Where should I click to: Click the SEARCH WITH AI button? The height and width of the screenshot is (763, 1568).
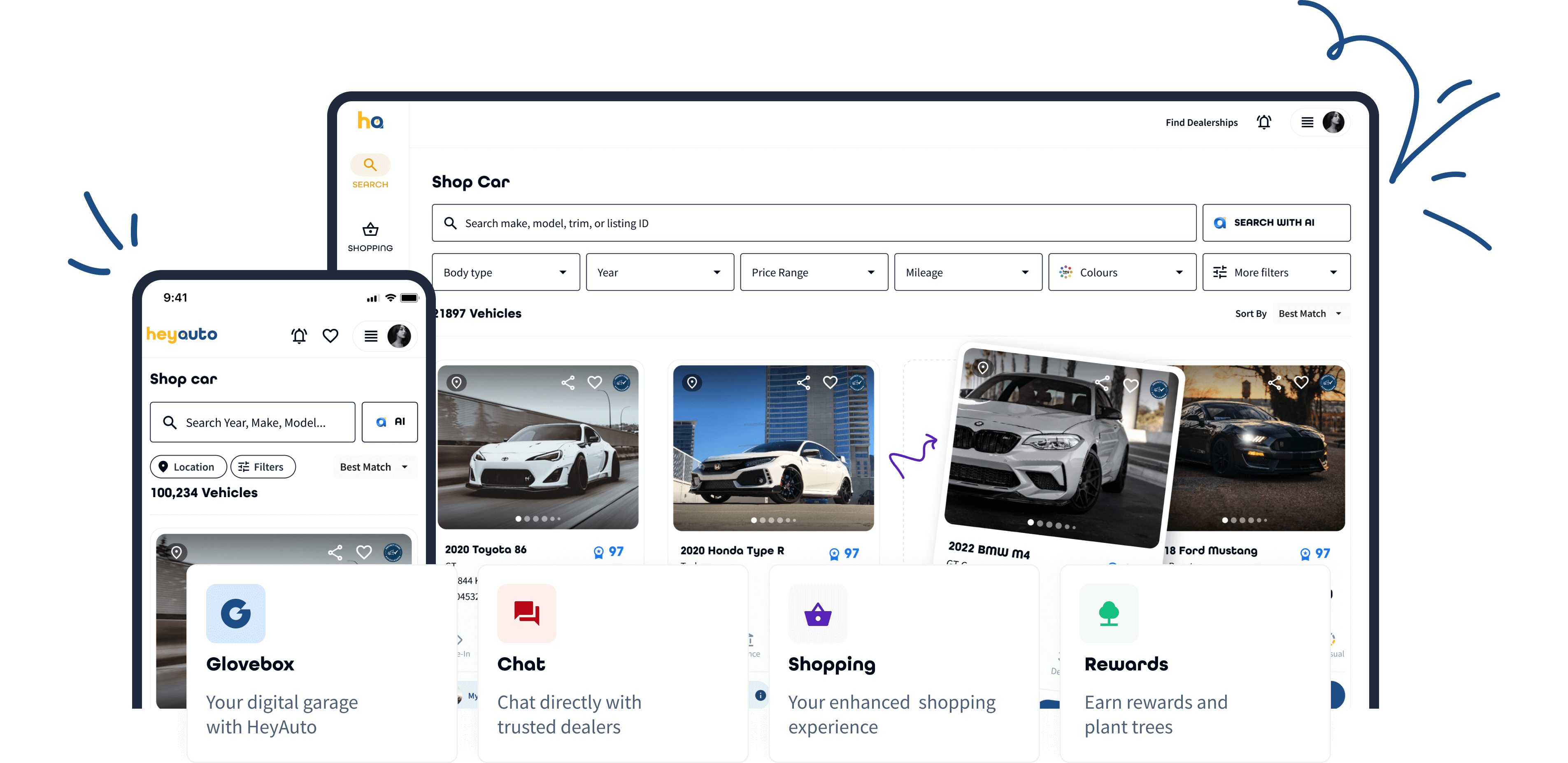[x=1276, y=223]
